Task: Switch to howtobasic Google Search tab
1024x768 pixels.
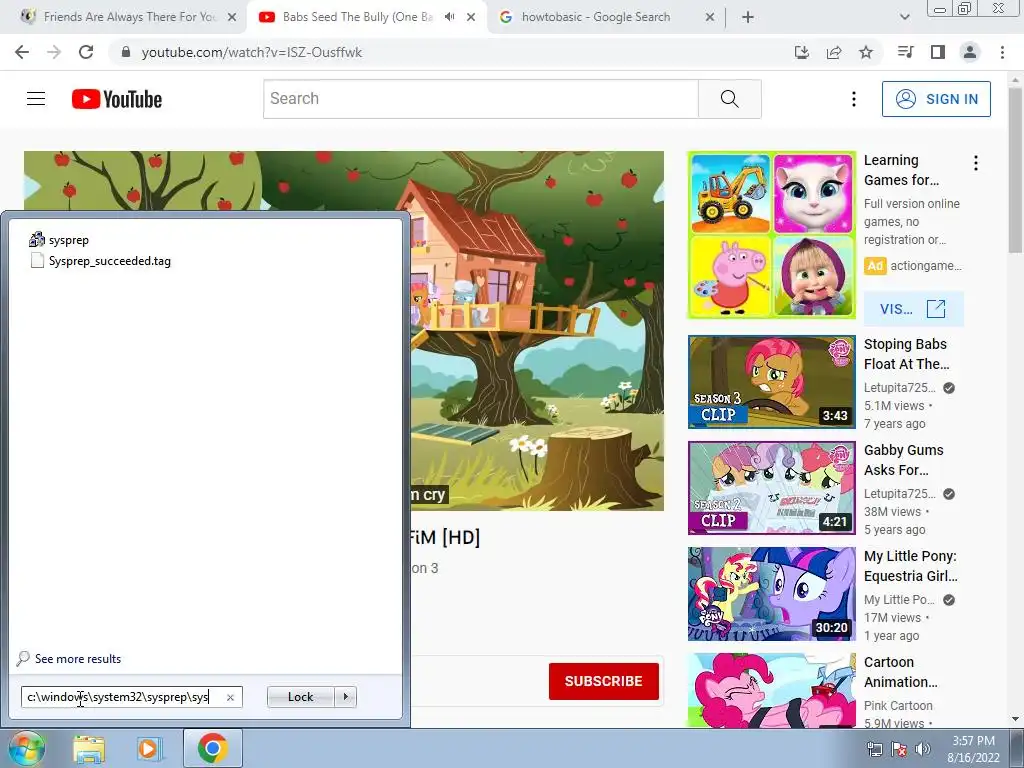Action: (596, 17)
